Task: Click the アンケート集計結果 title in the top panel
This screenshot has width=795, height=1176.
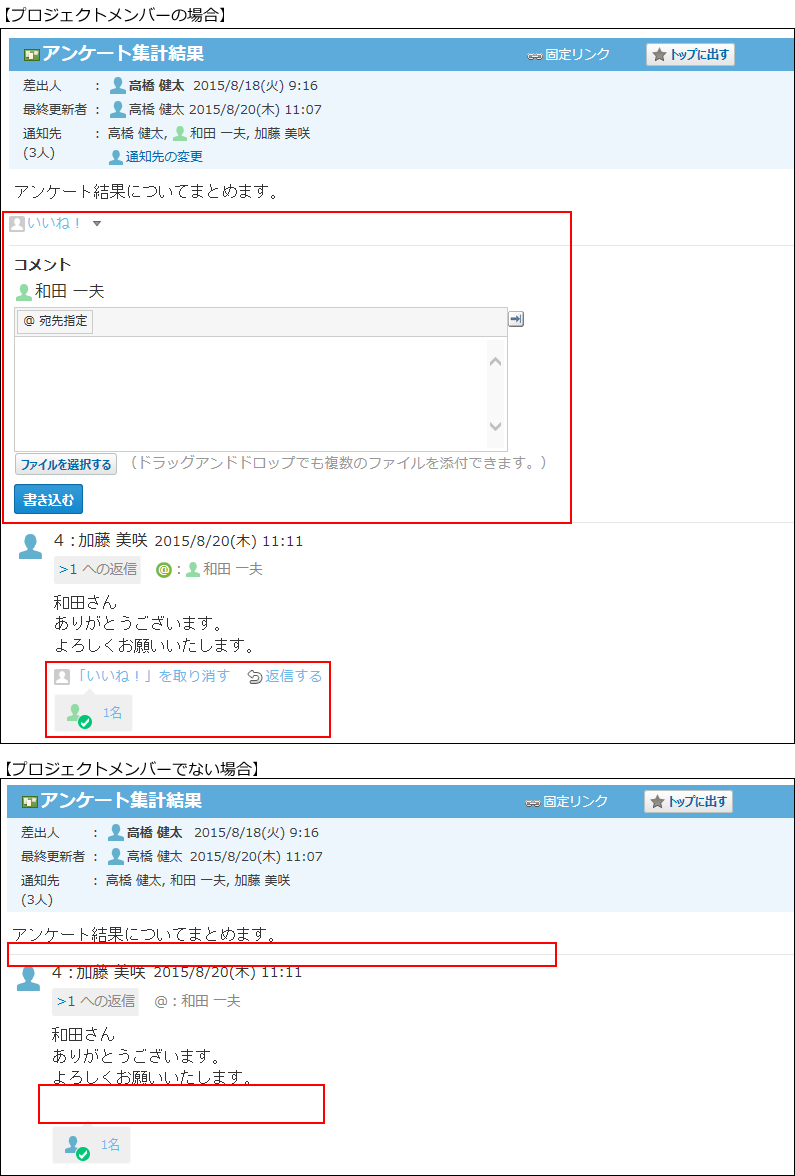Action: pyautogui.click(x=122, y=54)
